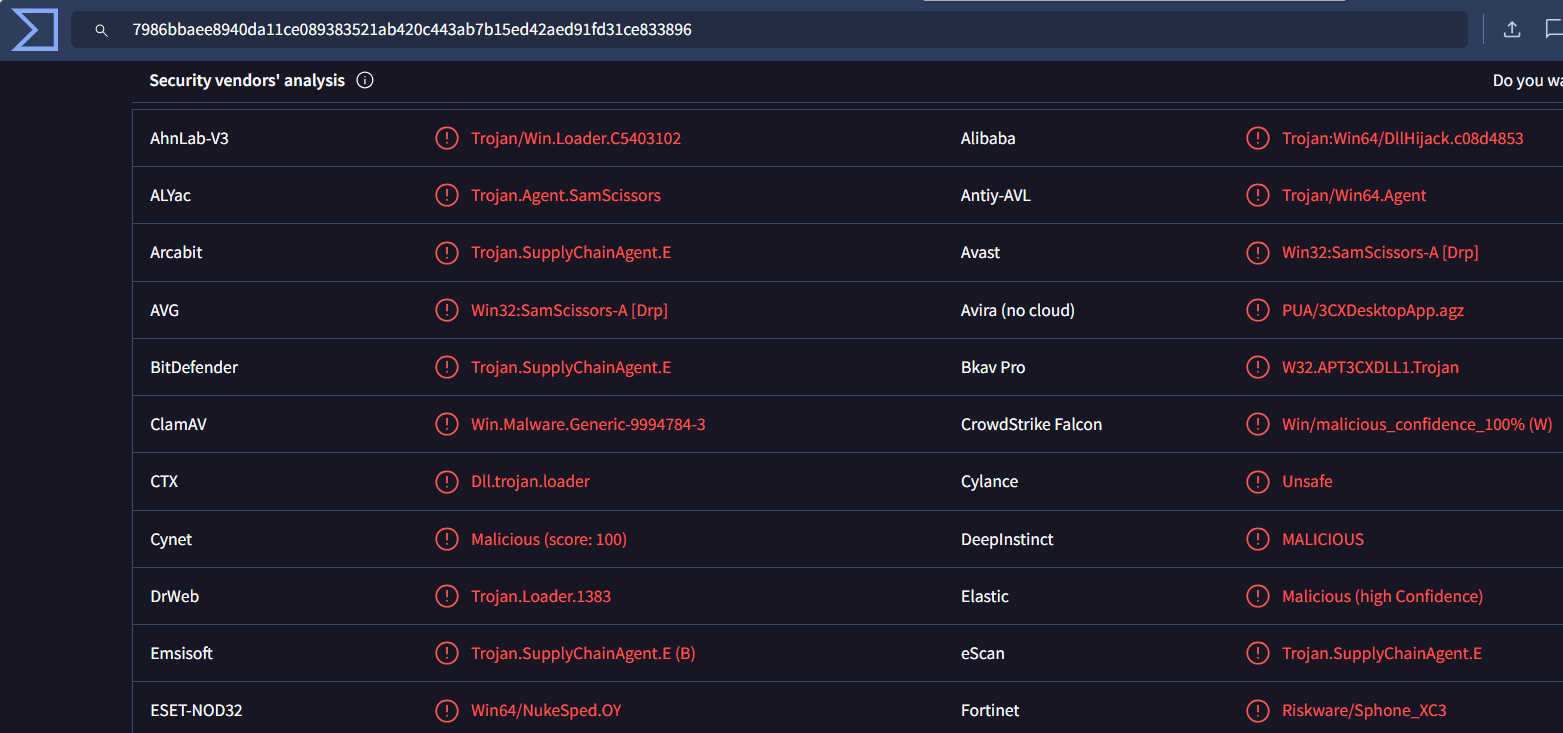Select the Emsisoft exclamation alert icon

(x=447, y=653)
